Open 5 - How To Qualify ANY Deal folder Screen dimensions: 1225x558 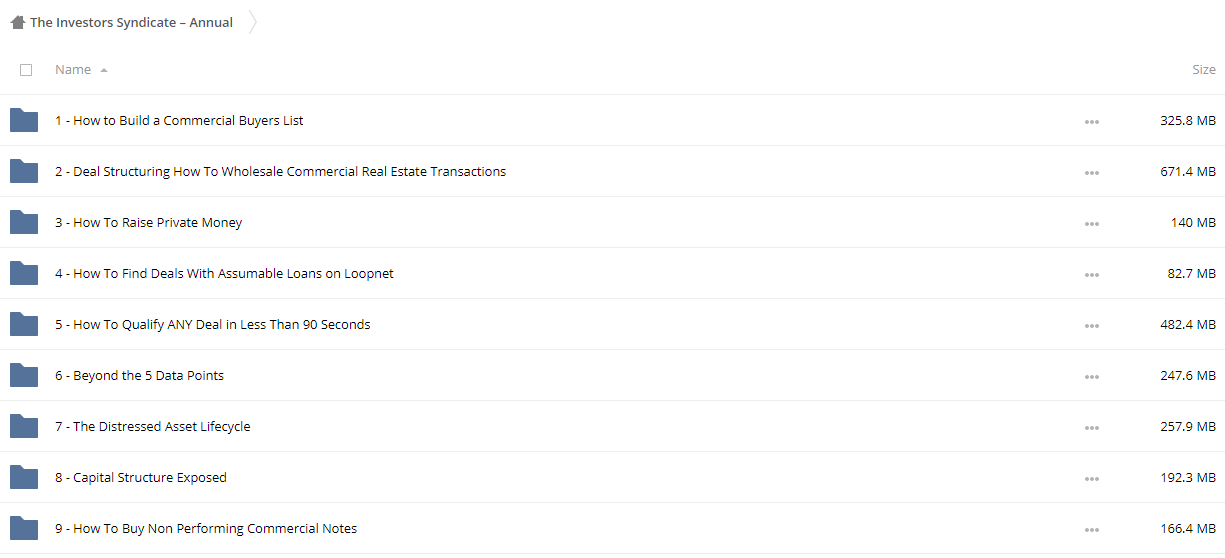213,324
